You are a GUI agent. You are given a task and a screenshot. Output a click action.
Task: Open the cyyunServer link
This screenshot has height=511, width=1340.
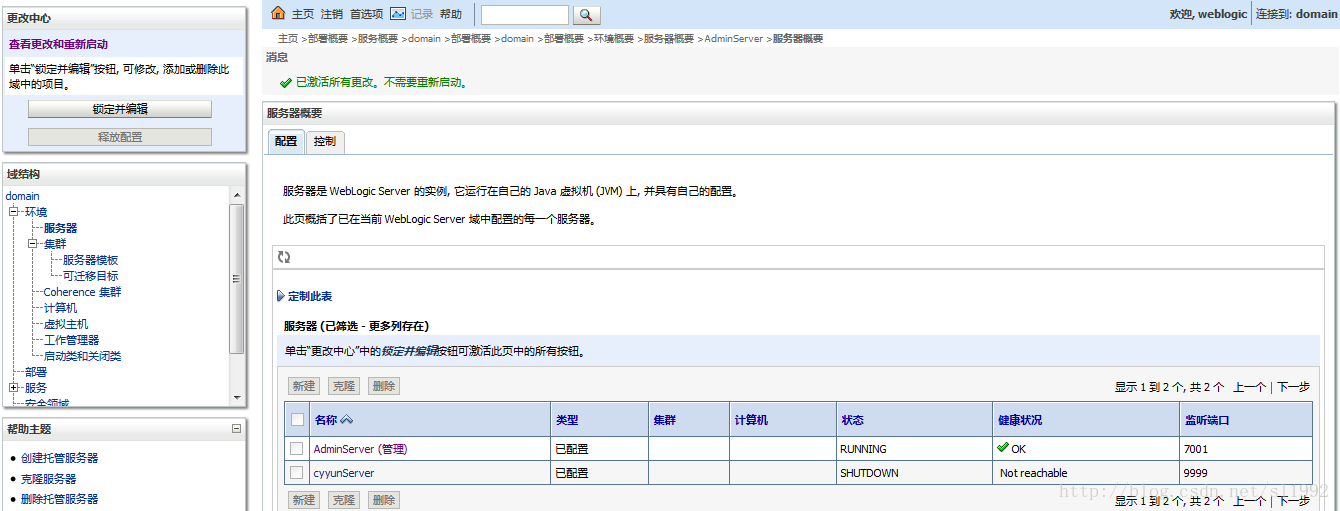coord(344,472)
